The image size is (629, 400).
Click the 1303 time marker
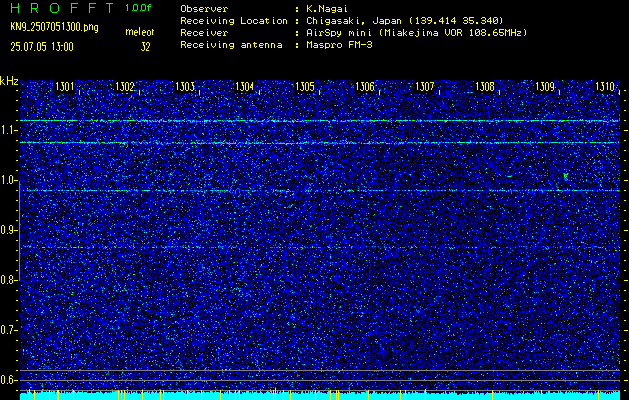[185, 86]
